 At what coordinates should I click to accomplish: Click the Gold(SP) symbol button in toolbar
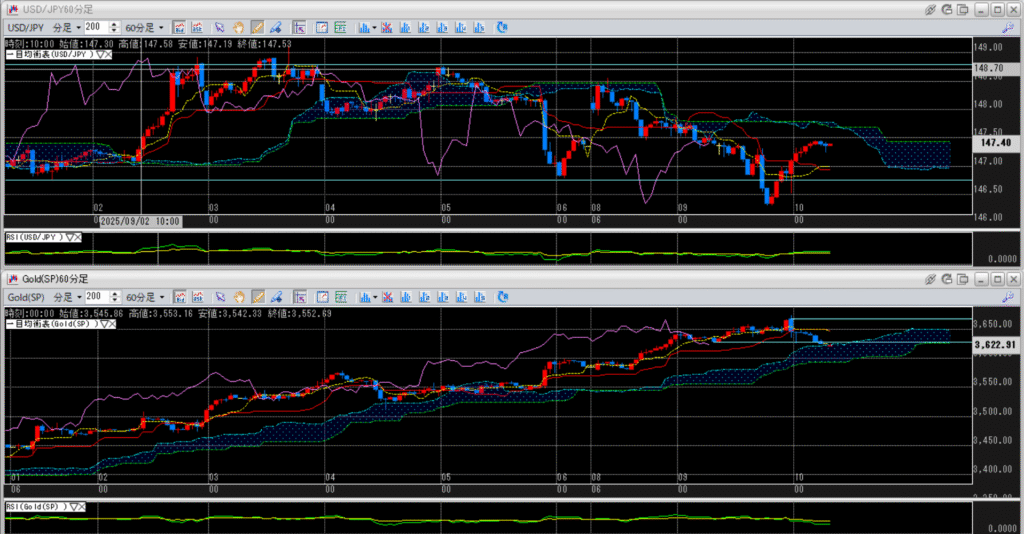[x=27, y=297]
